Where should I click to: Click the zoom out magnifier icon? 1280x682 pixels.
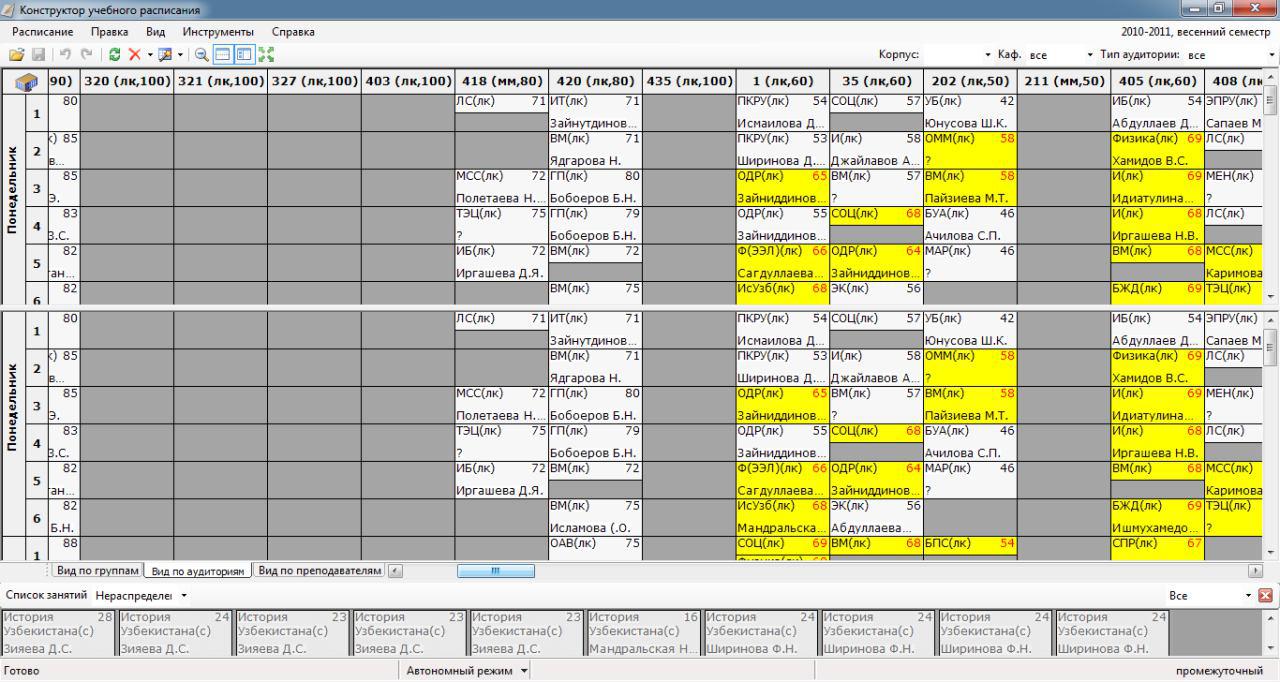tap(201, 54)
